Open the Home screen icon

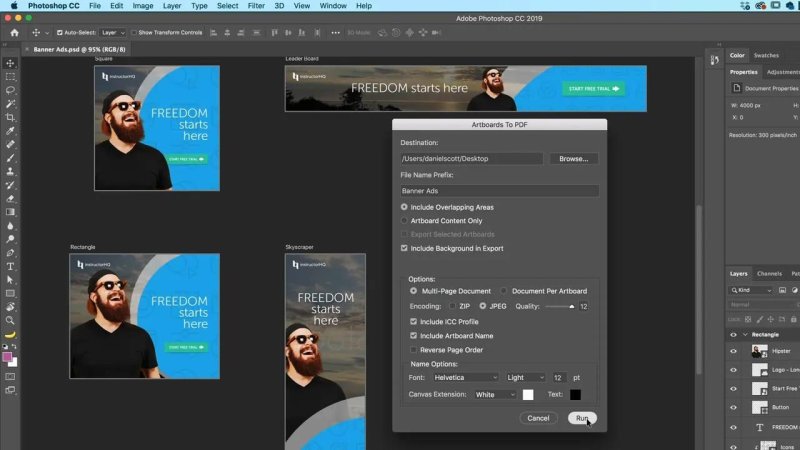(x=14, y=33)
